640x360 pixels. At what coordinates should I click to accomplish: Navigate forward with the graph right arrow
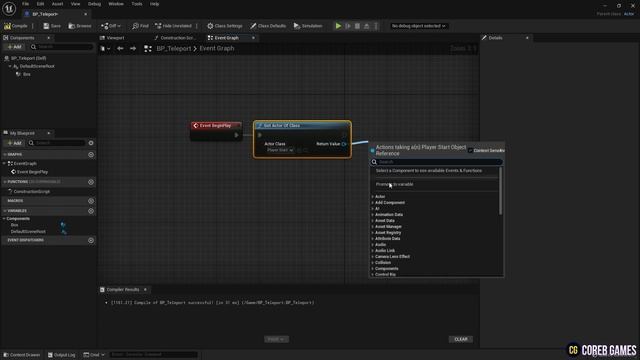[x=133, y=49]
